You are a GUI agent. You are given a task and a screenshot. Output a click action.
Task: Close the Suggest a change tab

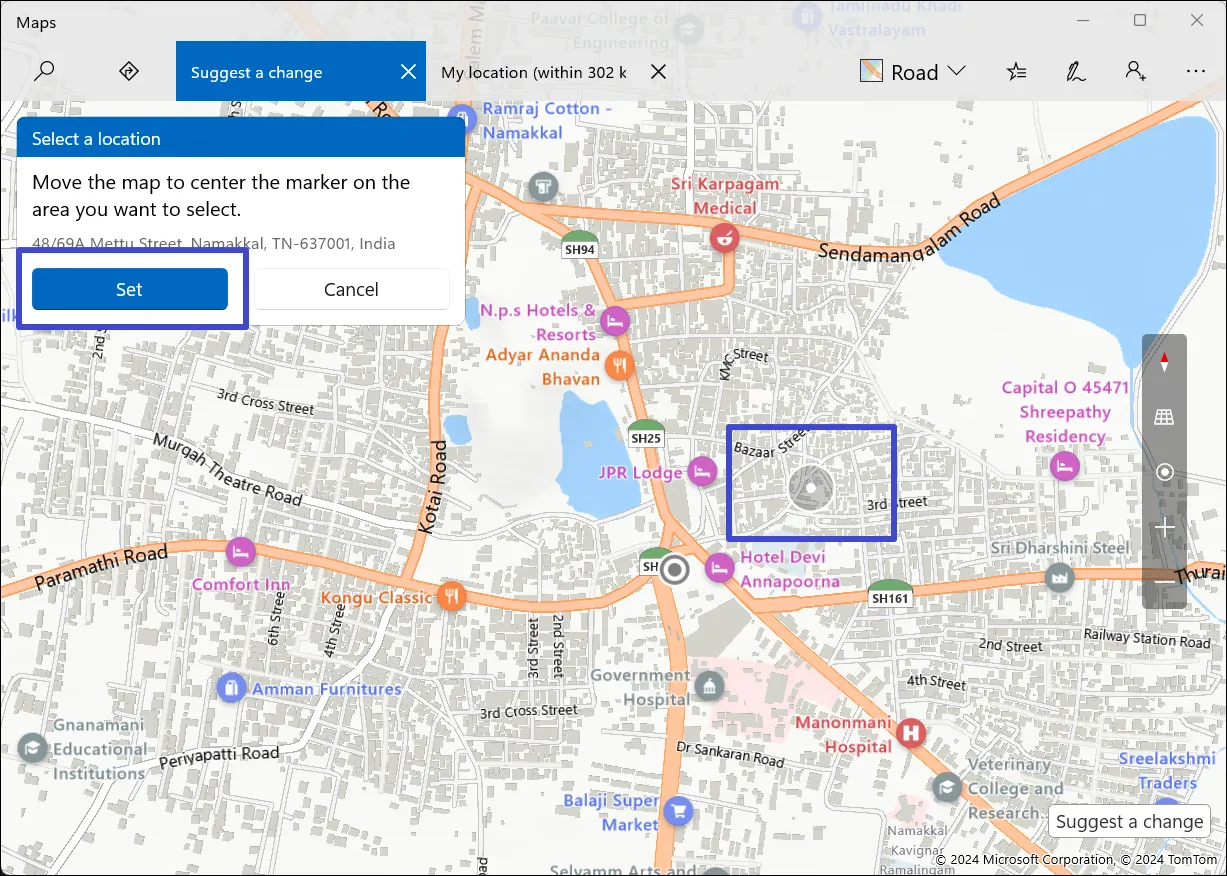(408, 72)
